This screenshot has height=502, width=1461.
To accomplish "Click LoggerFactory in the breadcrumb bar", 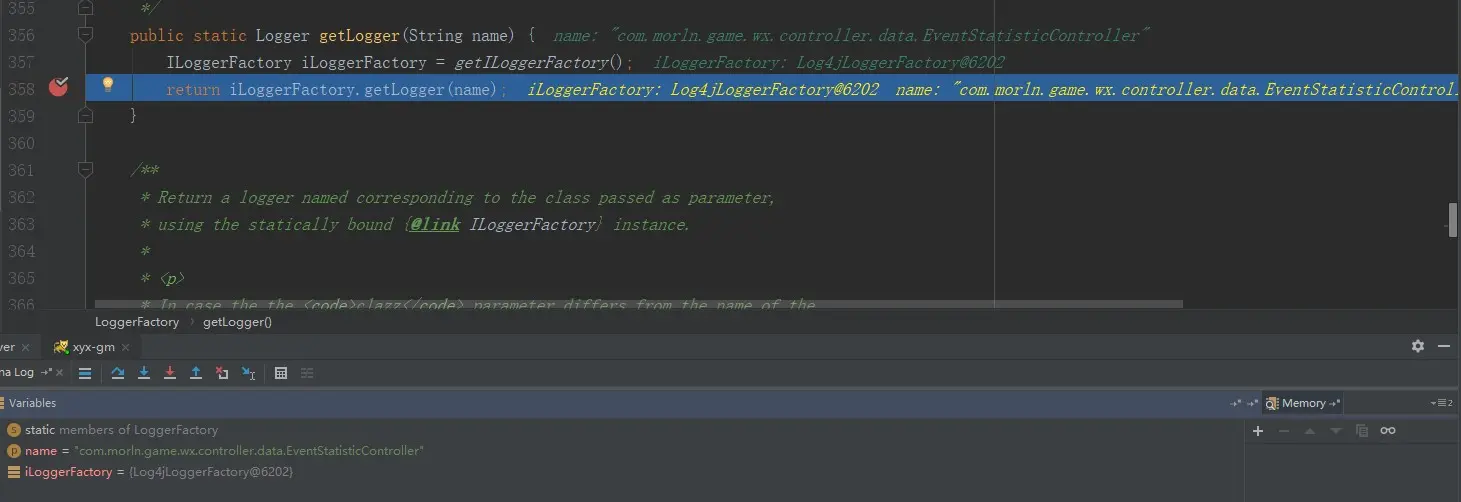I will pos(137,322).
